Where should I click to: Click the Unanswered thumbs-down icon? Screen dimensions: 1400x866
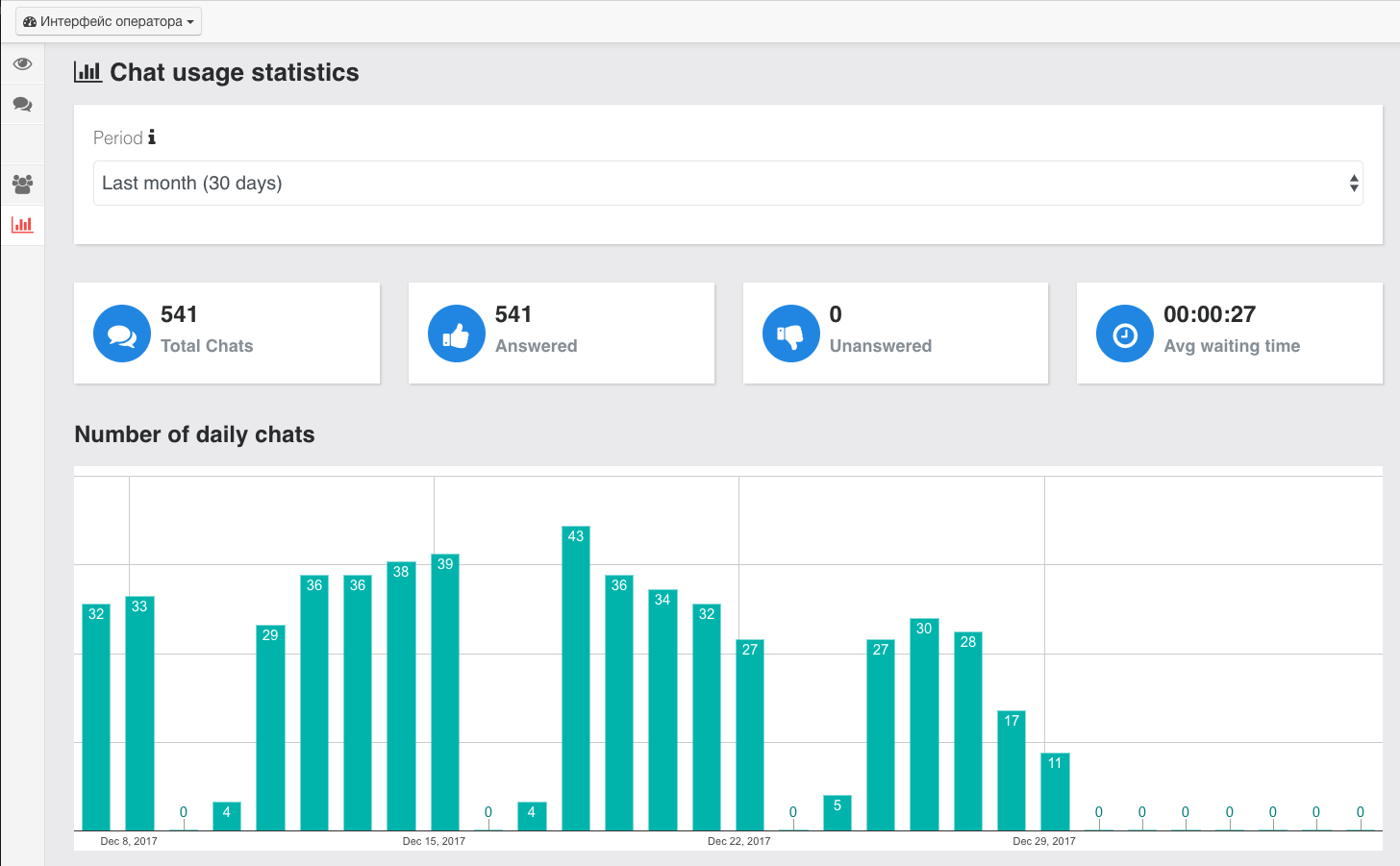click(x=790, y=334)
